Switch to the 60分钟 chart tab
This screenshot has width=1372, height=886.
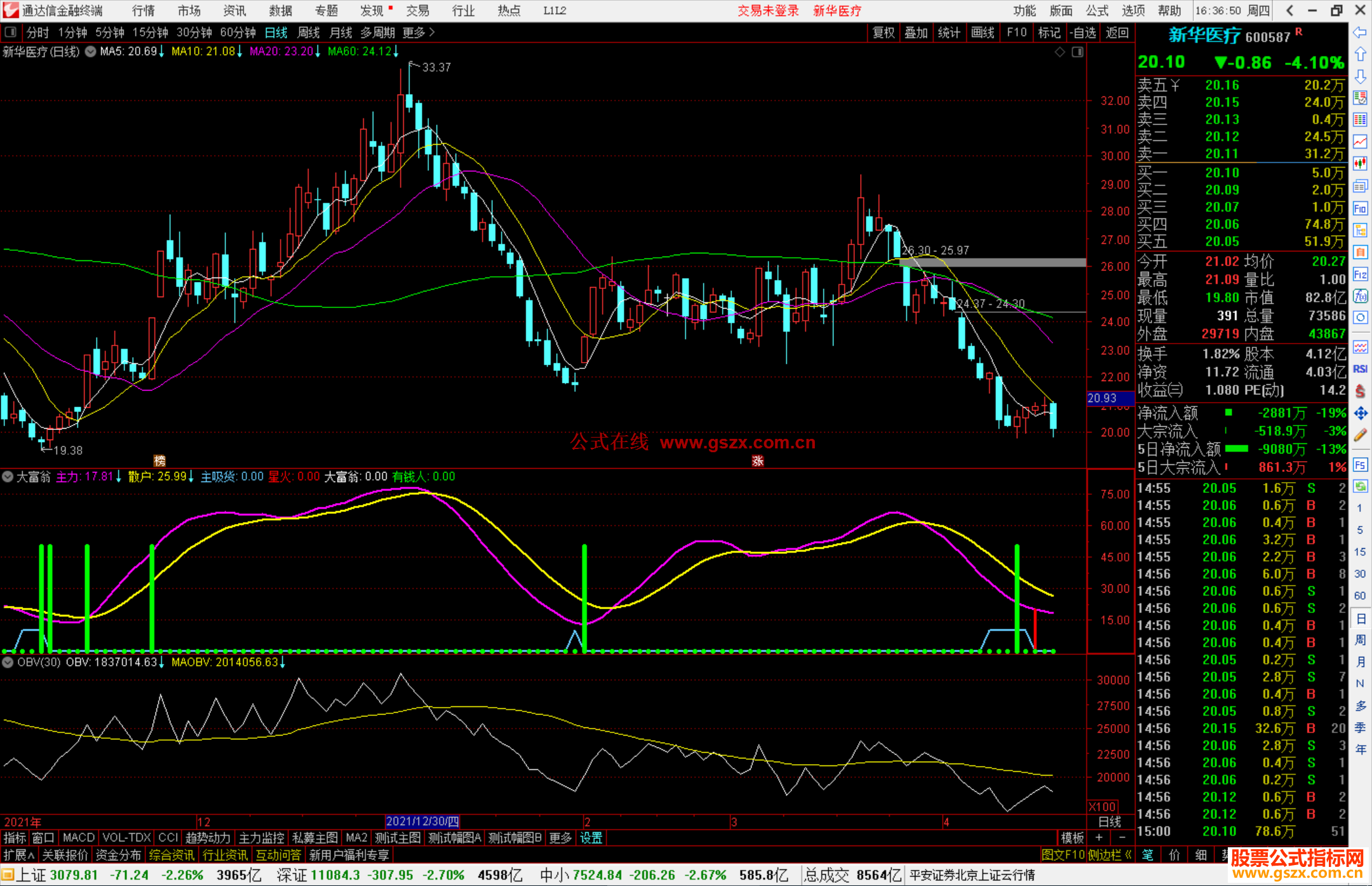tap(238, 32)
